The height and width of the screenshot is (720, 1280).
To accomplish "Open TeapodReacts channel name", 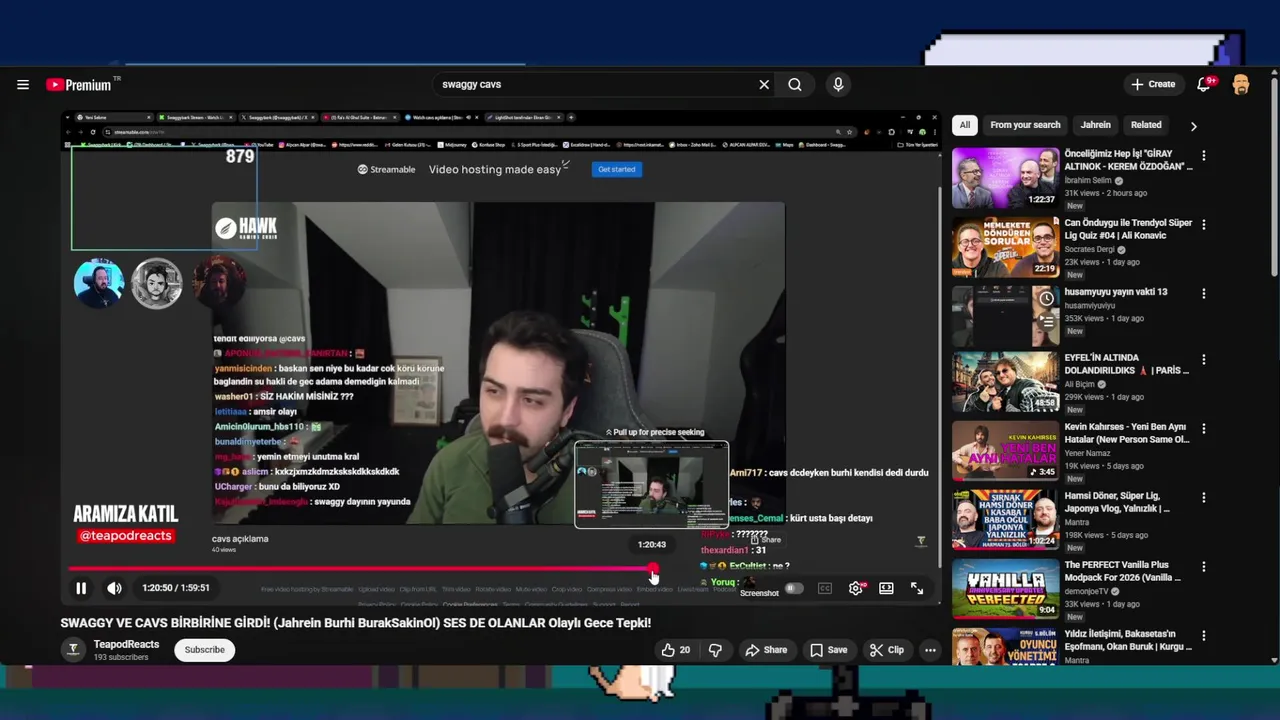I will click(126, 644).
